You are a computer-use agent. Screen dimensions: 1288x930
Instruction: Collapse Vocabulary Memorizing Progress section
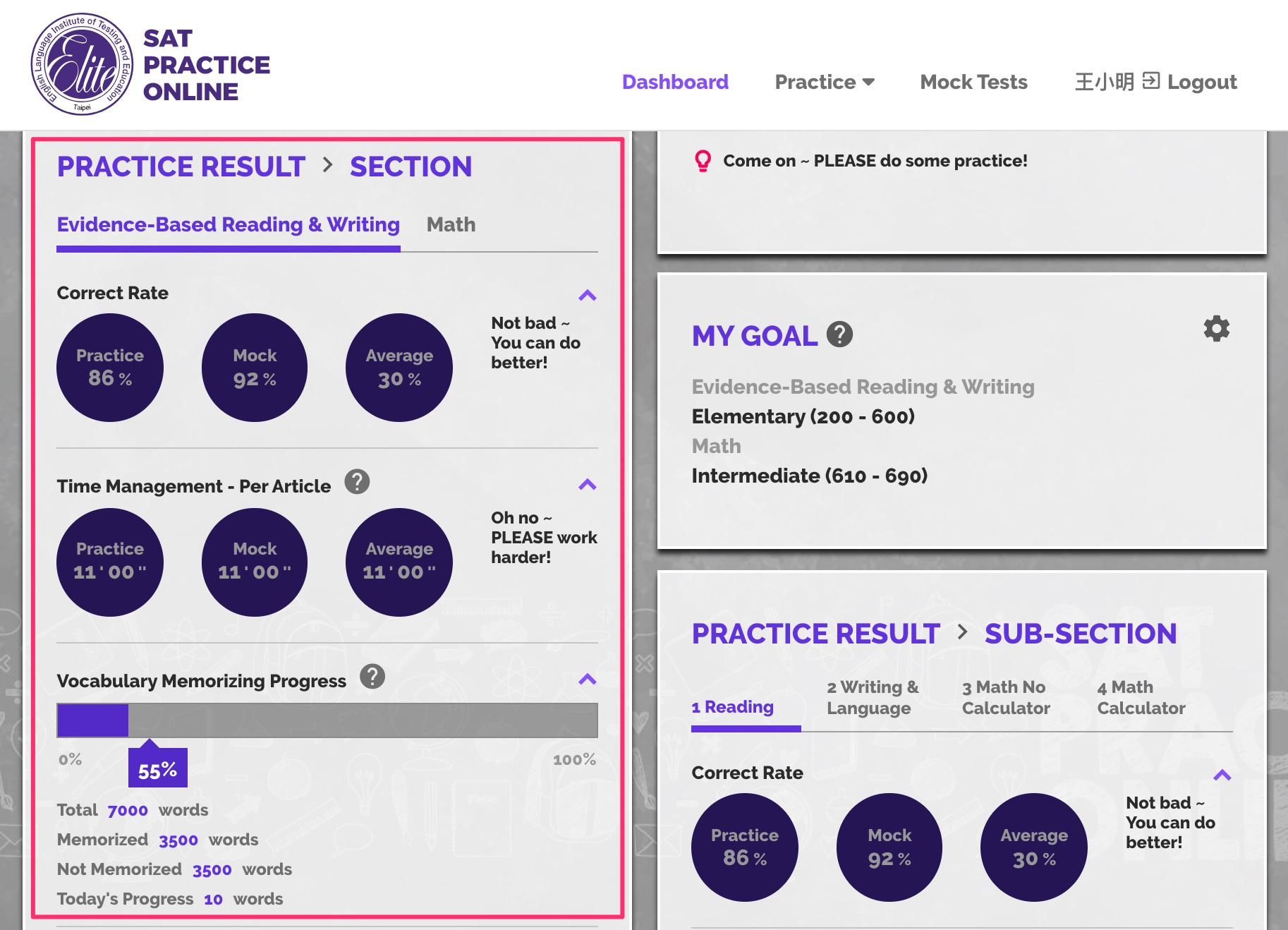click(x=588, y=680)
